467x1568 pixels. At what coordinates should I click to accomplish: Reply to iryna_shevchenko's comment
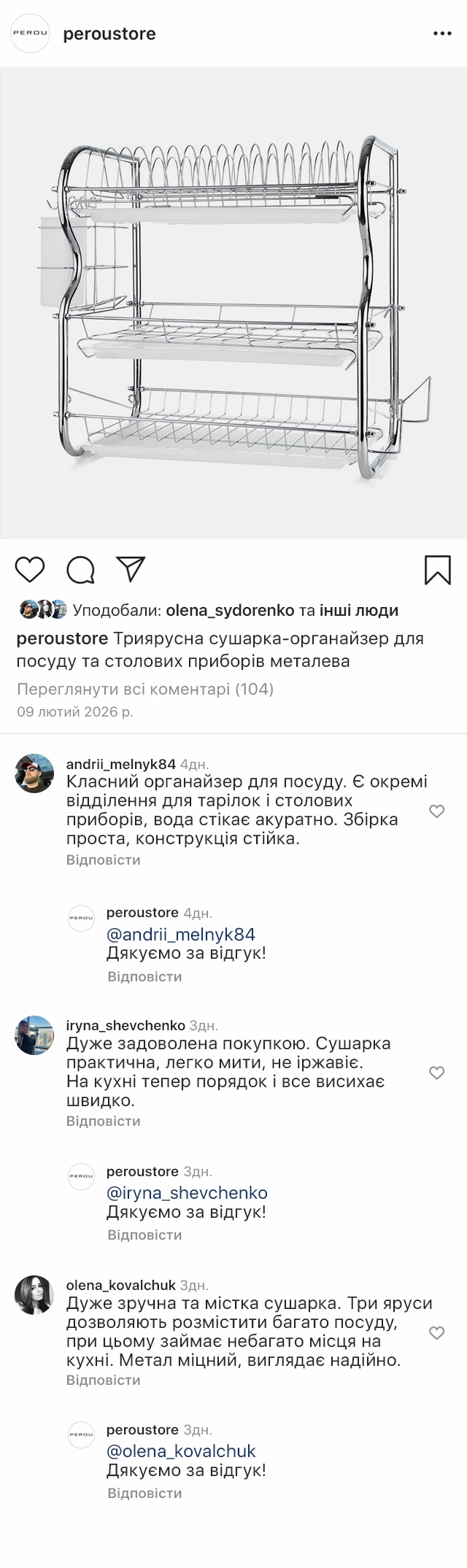(x=103, y=1121)
